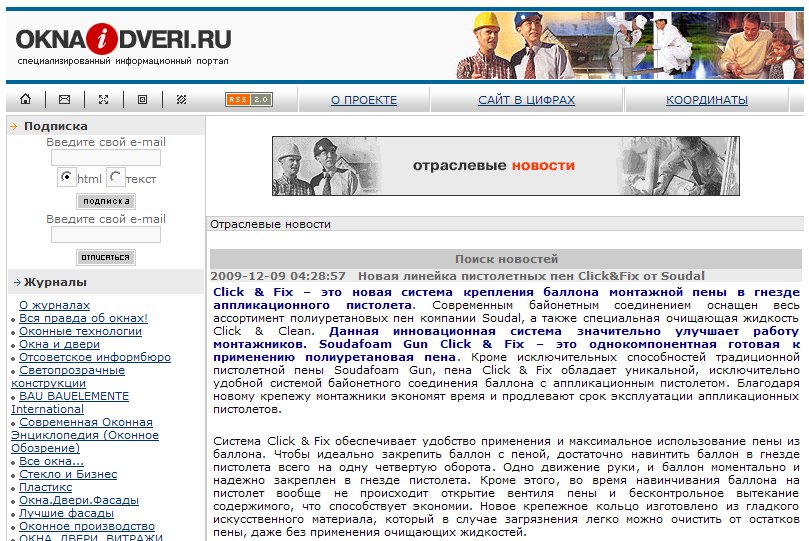
Task: Select the html radio option
Action: pos(67,177)
